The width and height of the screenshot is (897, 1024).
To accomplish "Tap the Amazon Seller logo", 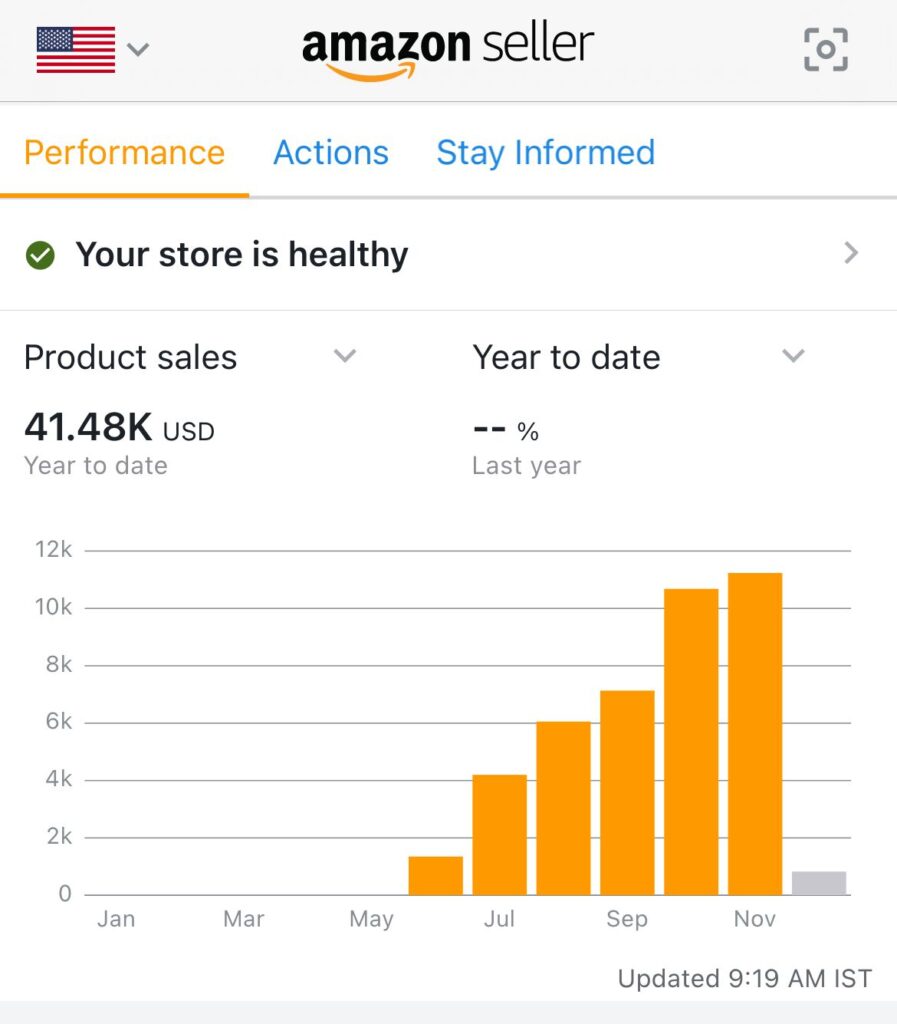I will [447, 50].
